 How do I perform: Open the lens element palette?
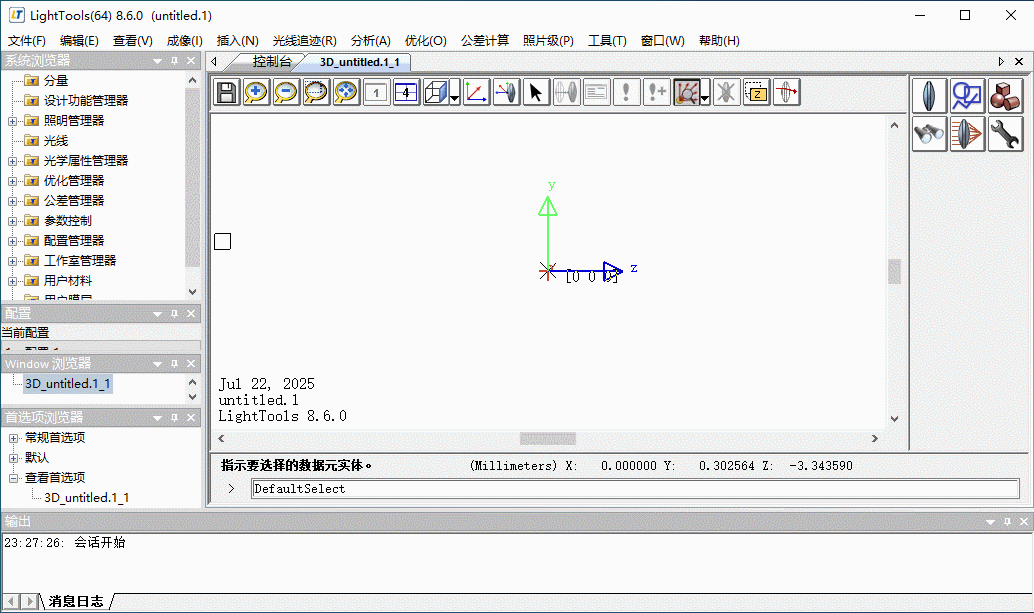tap(930, 96)
